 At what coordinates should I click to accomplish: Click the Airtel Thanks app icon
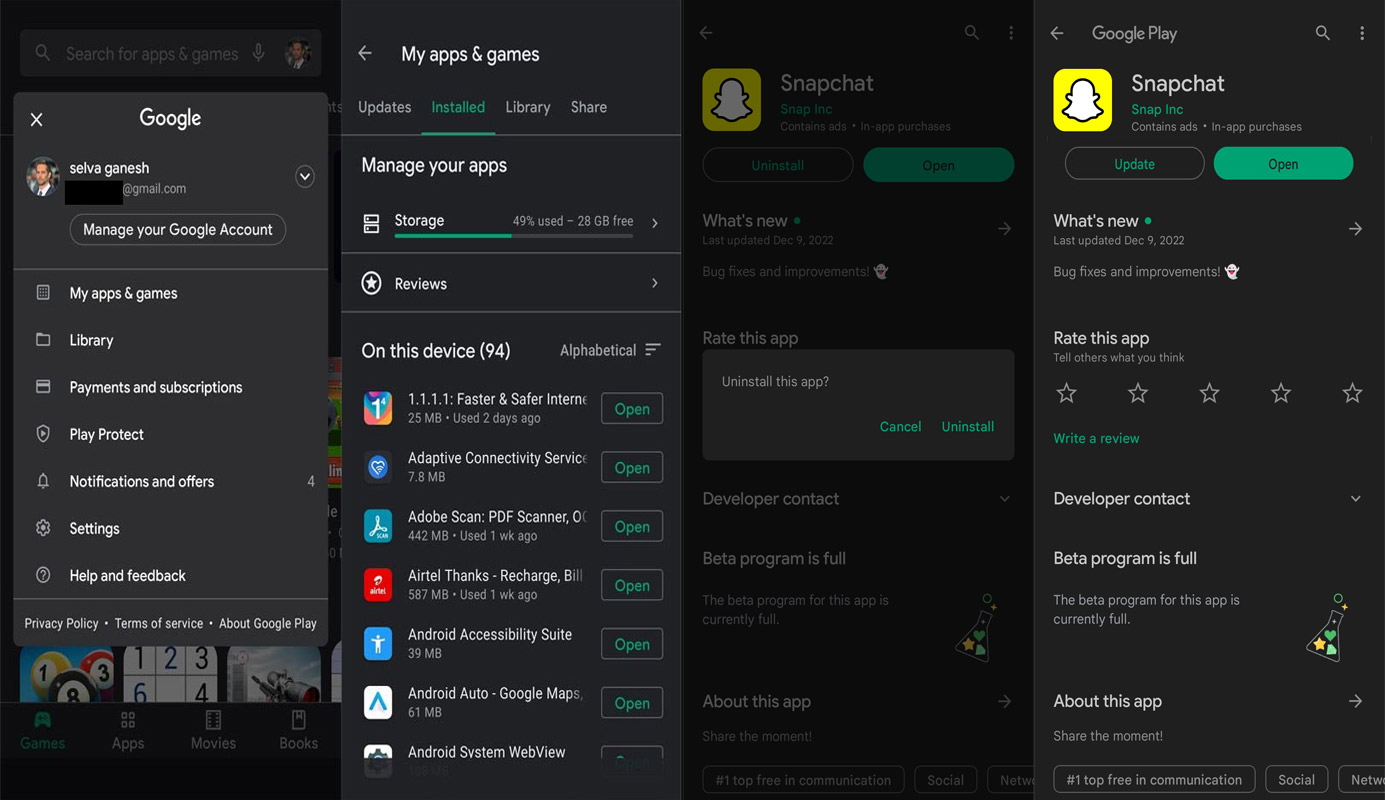pos(378,585)
